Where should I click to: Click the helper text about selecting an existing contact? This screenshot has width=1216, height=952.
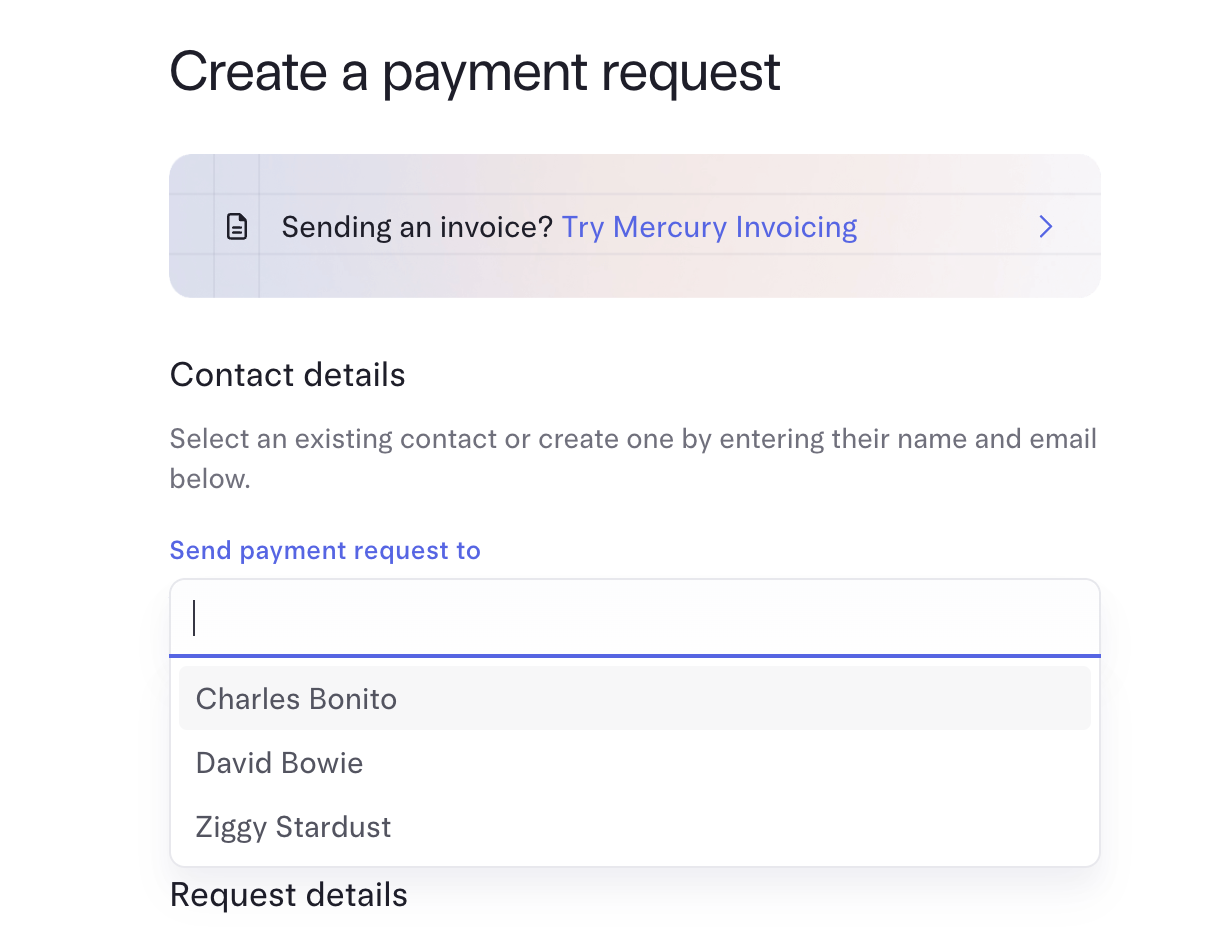633,458
